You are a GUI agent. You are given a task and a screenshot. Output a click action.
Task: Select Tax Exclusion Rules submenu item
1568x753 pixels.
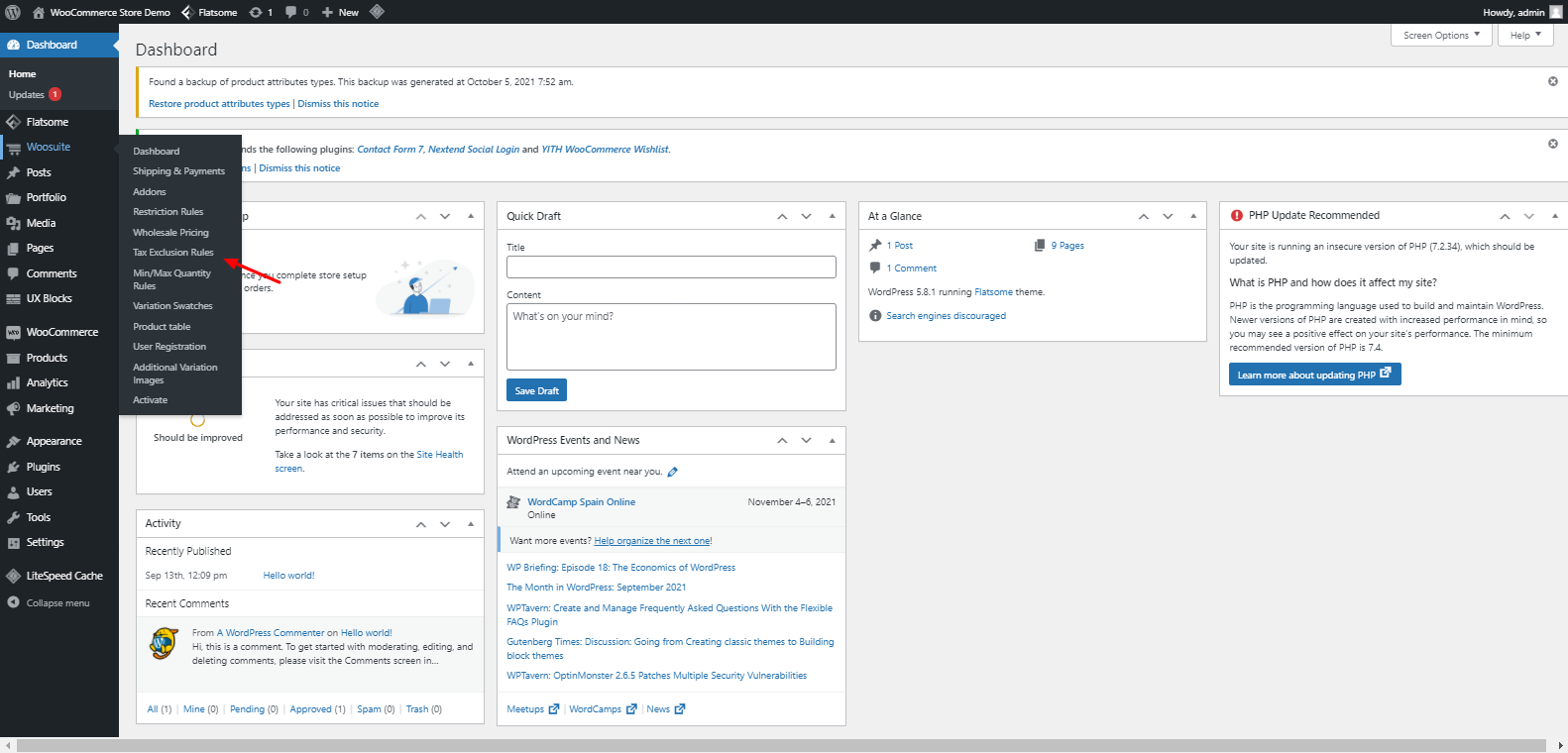(173, 253)
